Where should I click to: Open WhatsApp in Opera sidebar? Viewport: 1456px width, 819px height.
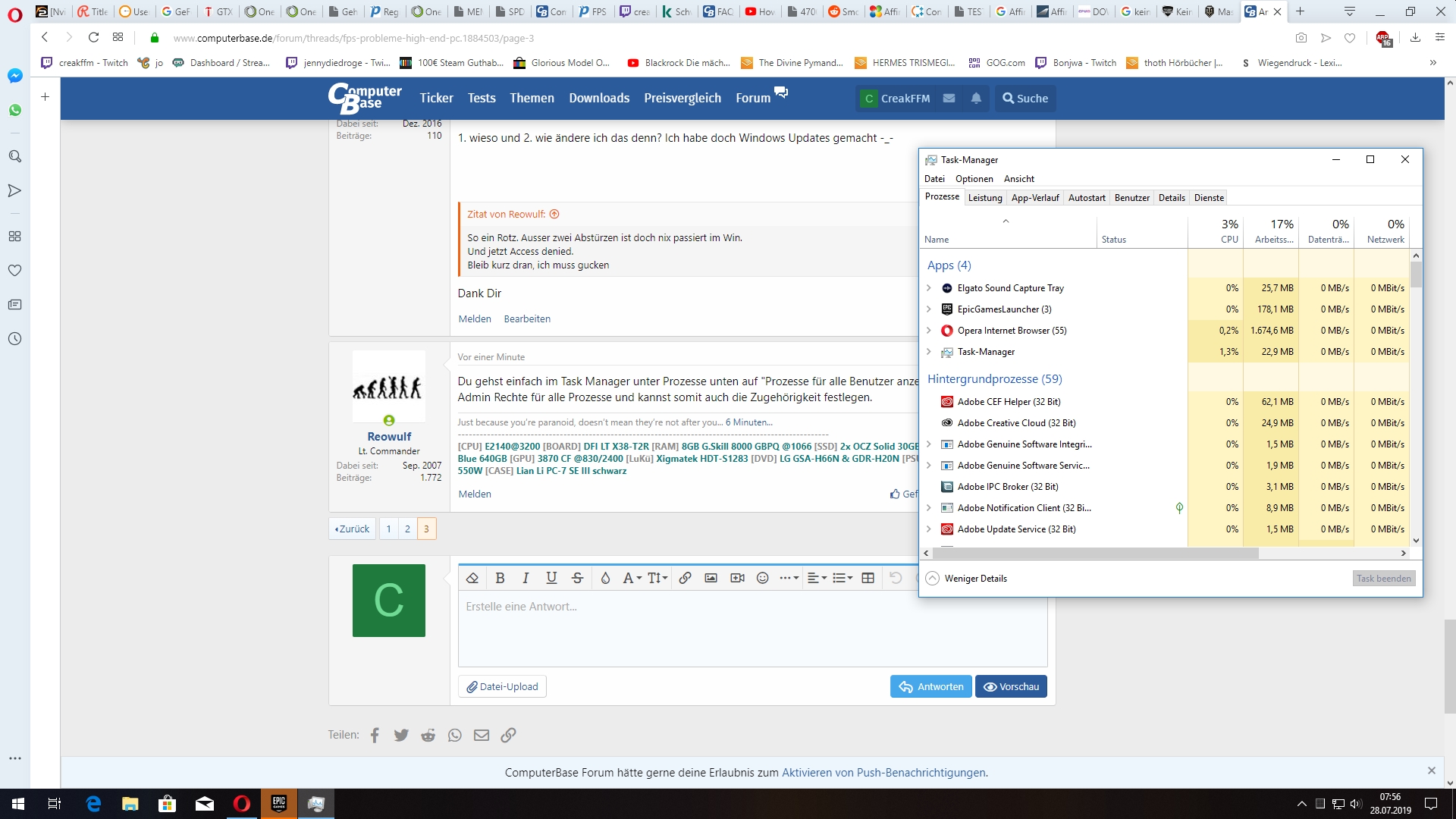pyautogui.click(x=14, y=110)
